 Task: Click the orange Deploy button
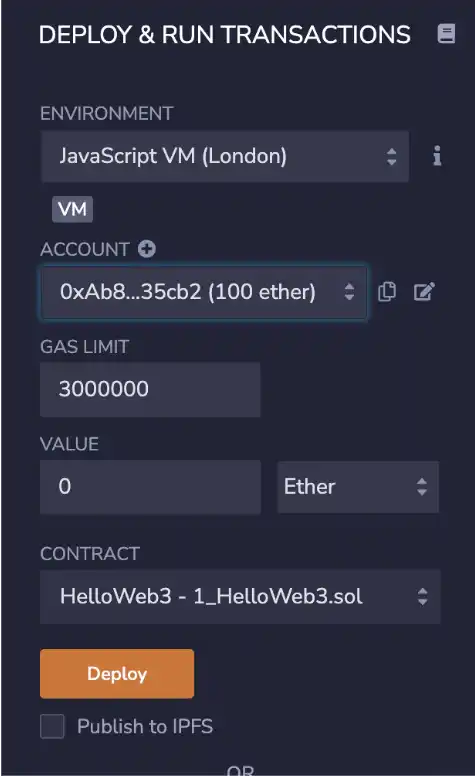click(117, 674)
